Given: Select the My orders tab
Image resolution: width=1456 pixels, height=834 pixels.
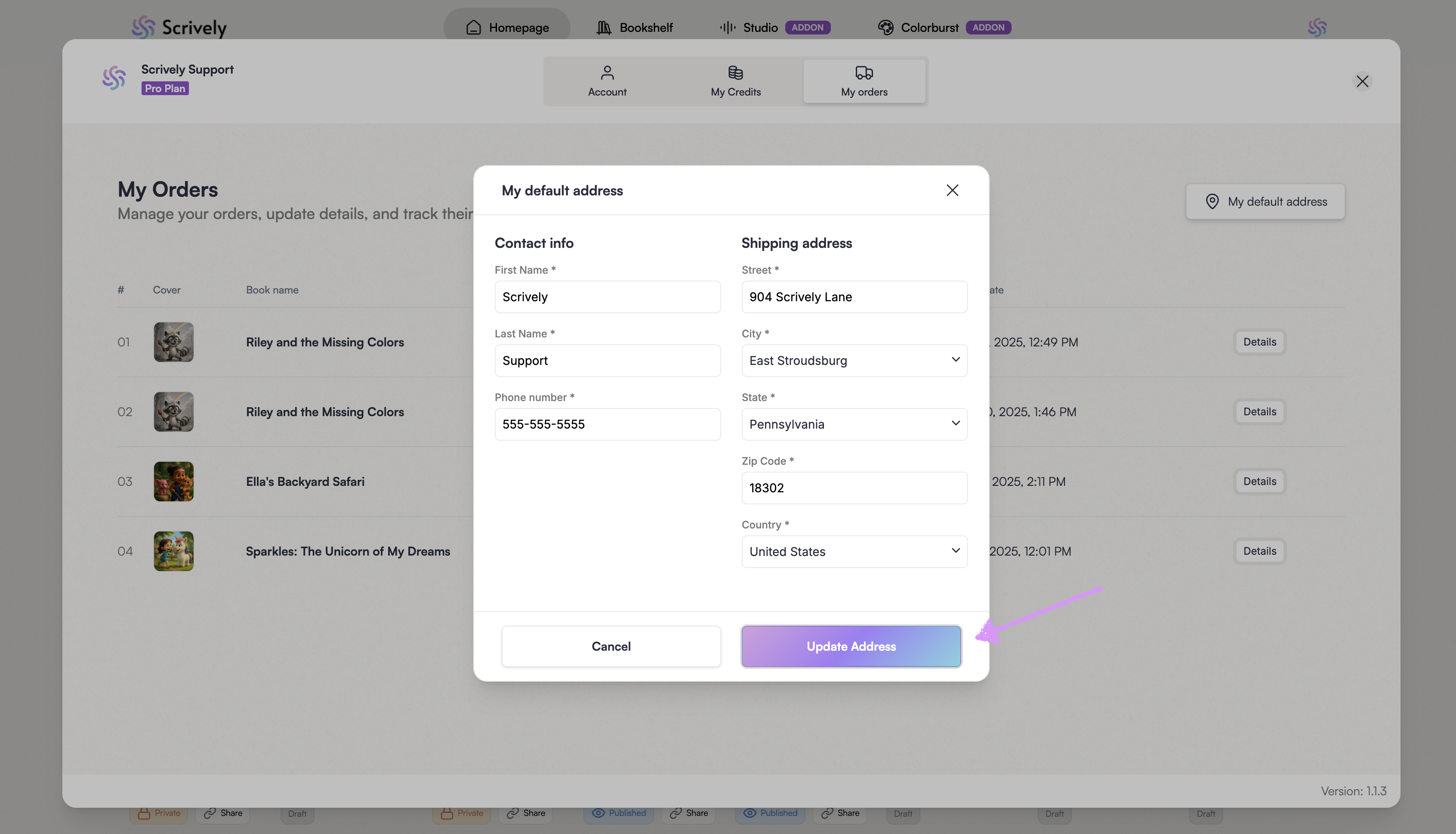Looking at the screenshot, I should pyautogui.click(x=864, y=81).
